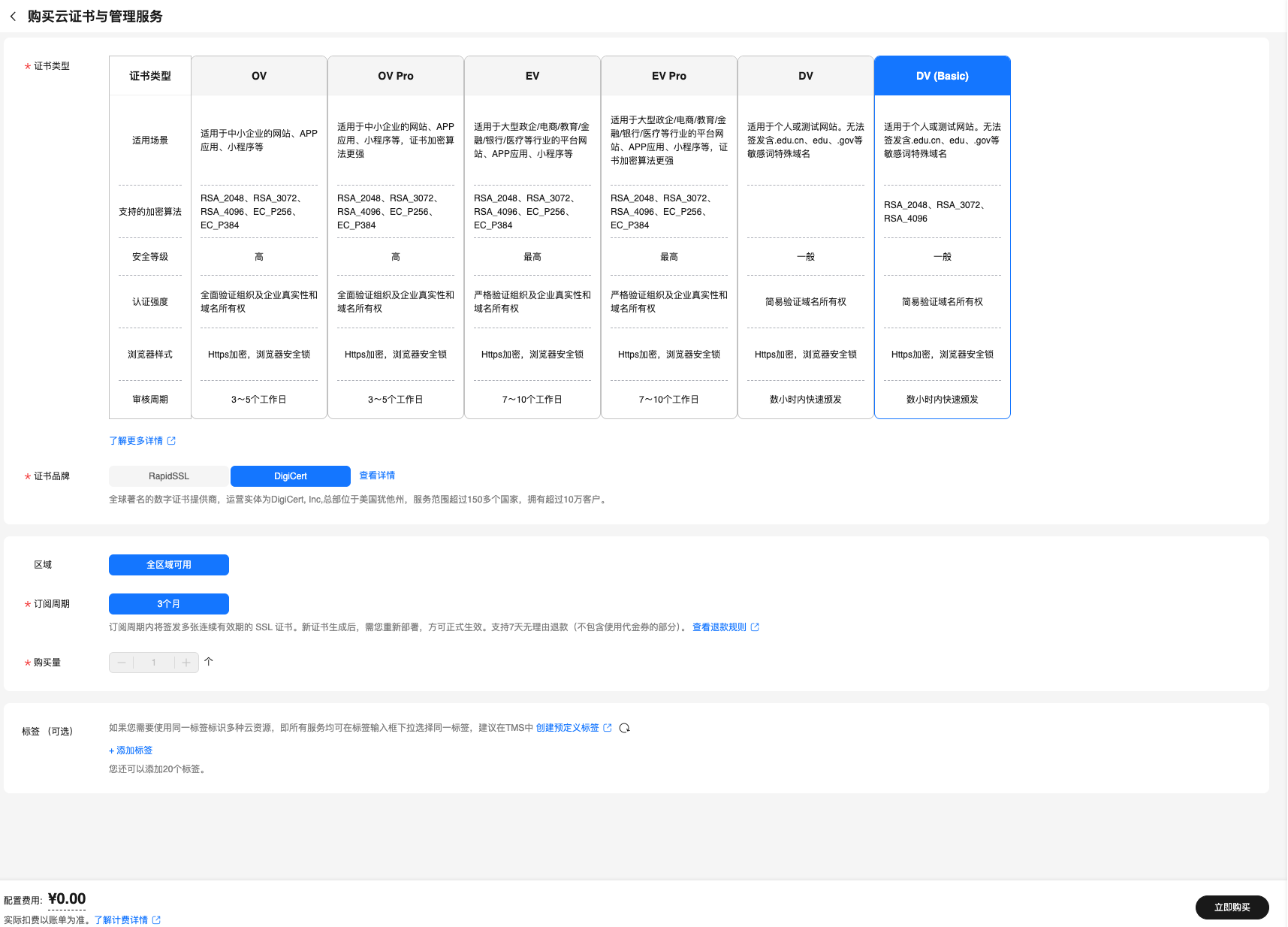
Task: Click external link icon after 了解更多详情
Action: click(171, 441)
